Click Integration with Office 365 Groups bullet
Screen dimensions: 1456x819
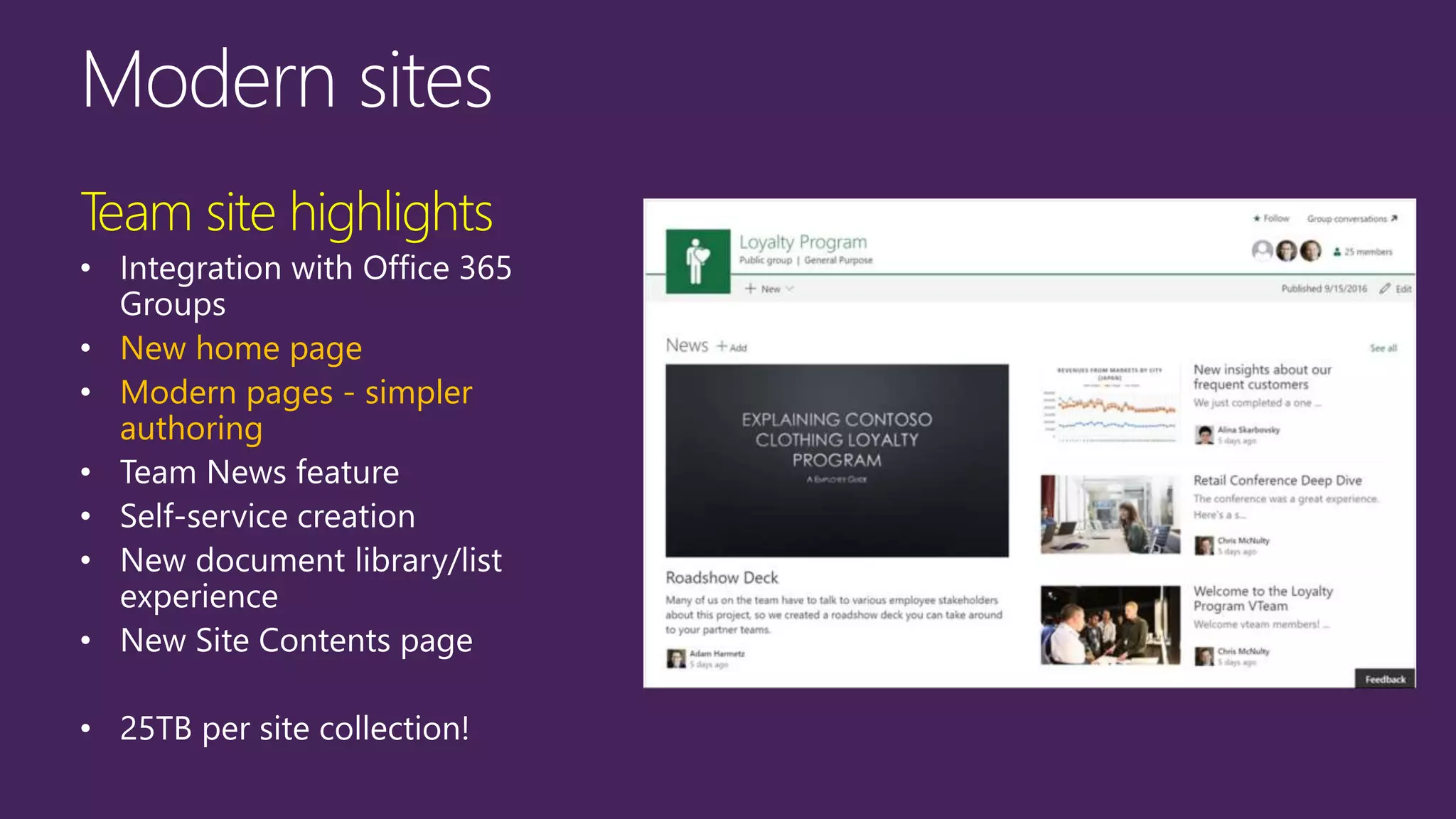click(x=316, y=286)
